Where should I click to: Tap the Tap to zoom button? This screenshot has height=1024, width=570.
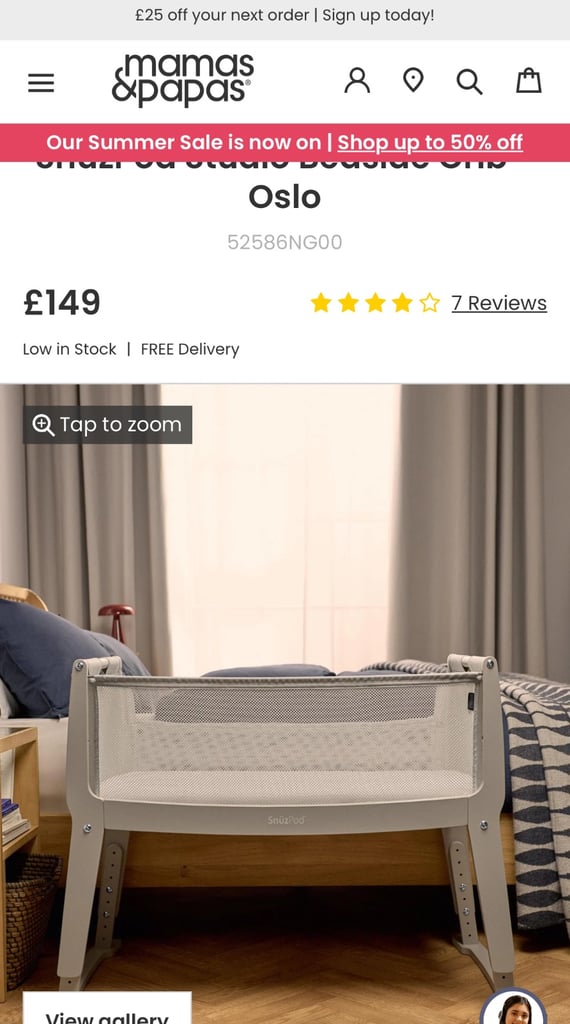[108, 425]
